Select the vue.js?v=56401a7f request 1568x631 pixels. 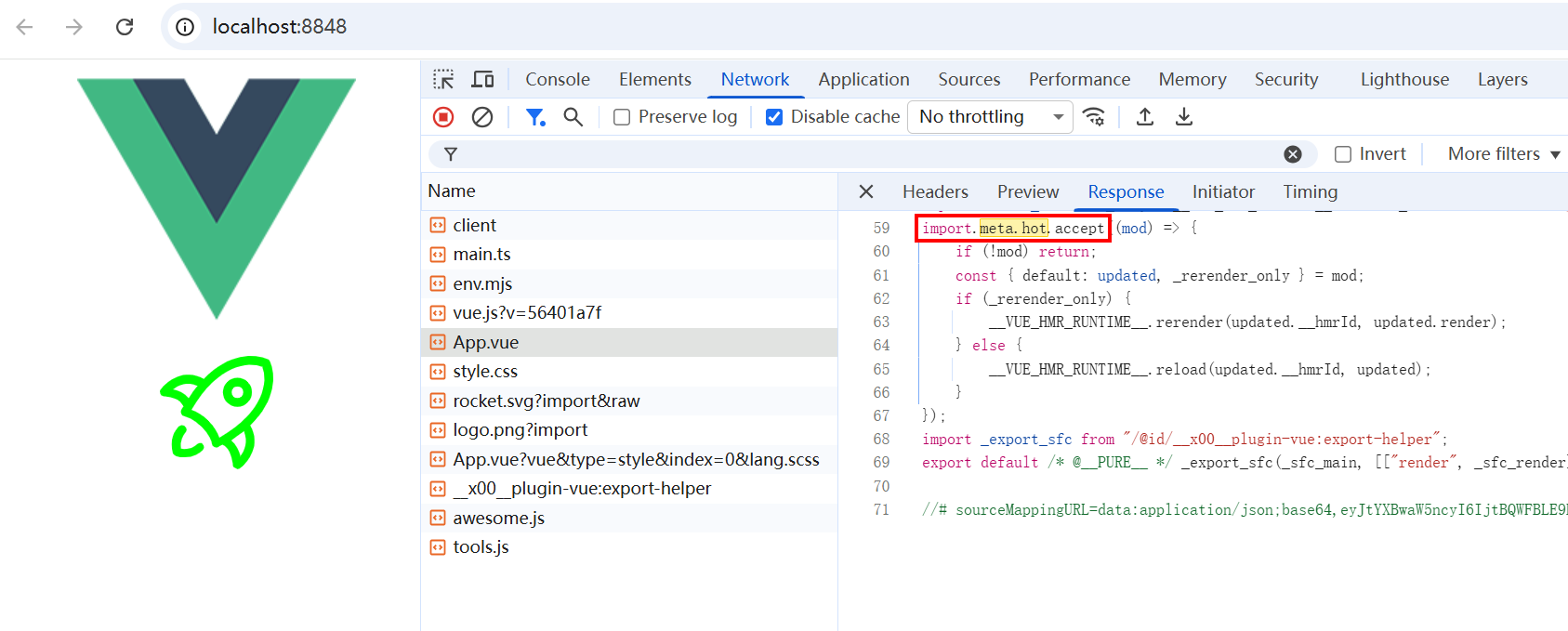[x=629, y=313]
